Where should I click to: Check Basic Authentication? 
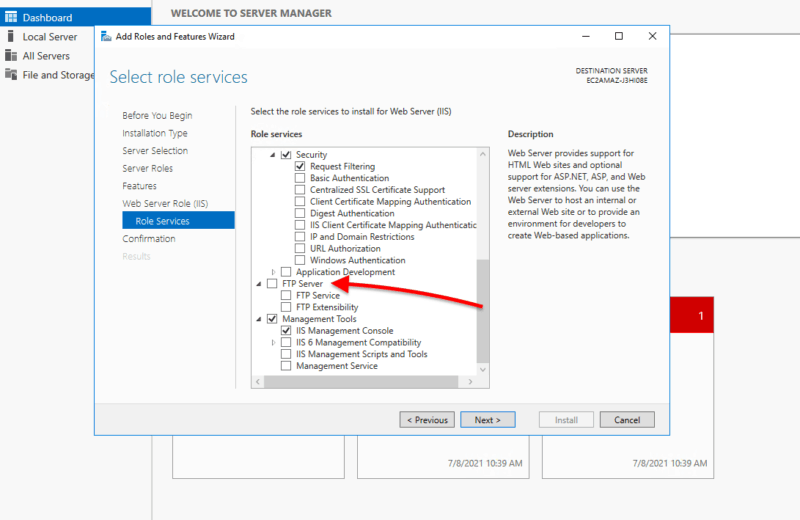[300, 178]
